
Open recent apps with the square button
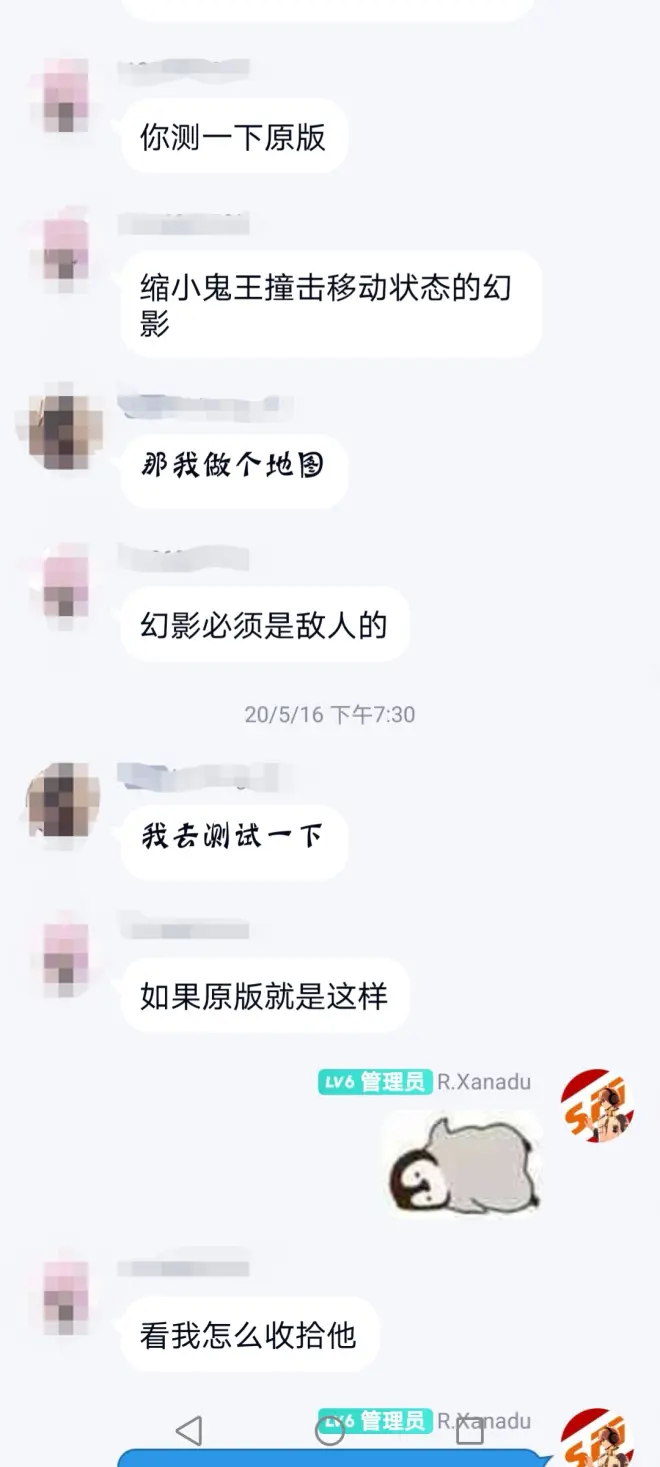[470, 1431]
